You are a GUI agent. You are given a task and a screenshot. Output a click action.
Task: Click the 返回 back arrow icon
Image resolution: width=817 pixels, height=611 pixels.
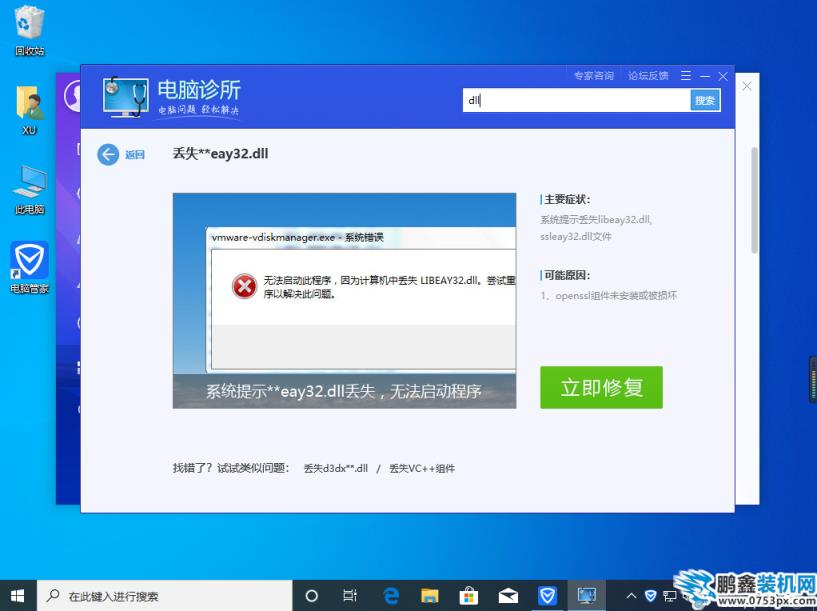point(108,154)
